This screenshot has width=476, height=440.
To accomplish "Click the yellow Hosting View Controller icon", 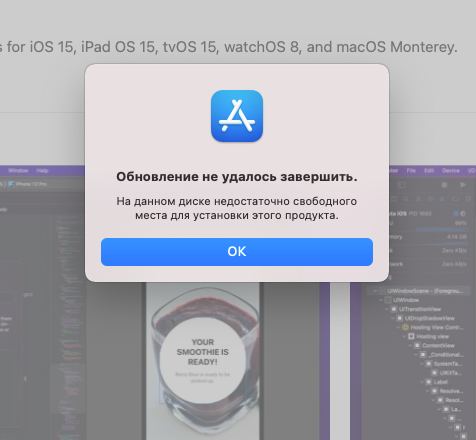I will click(x=405, y=327).
